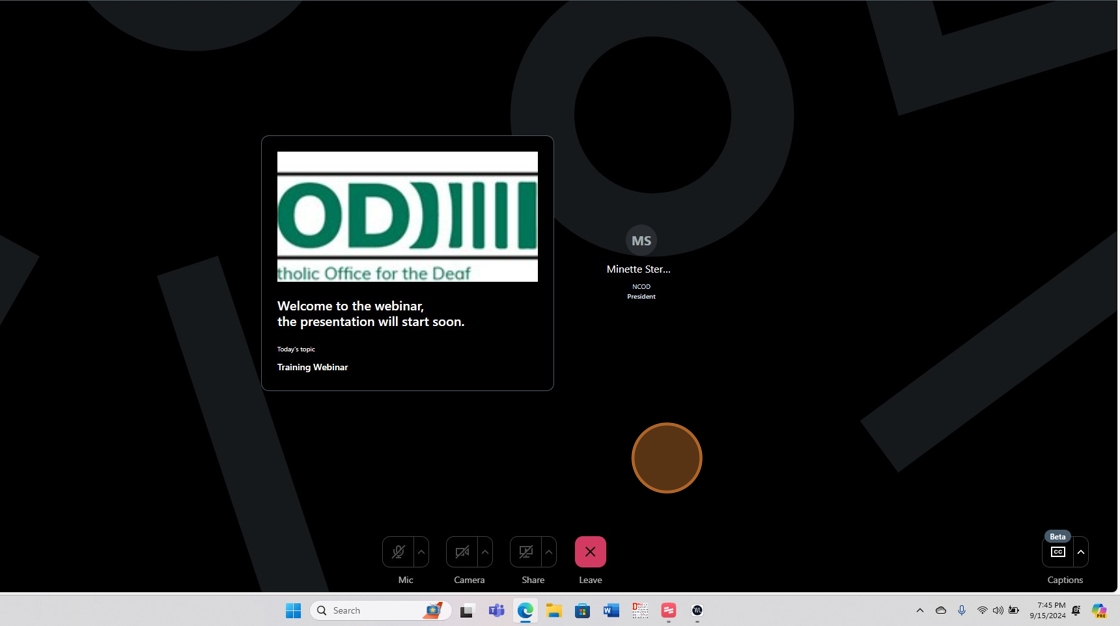Switch to Microsoft Edge in taskbar
The height and width of the screenshot is (626, 1120).
[525, 610]
